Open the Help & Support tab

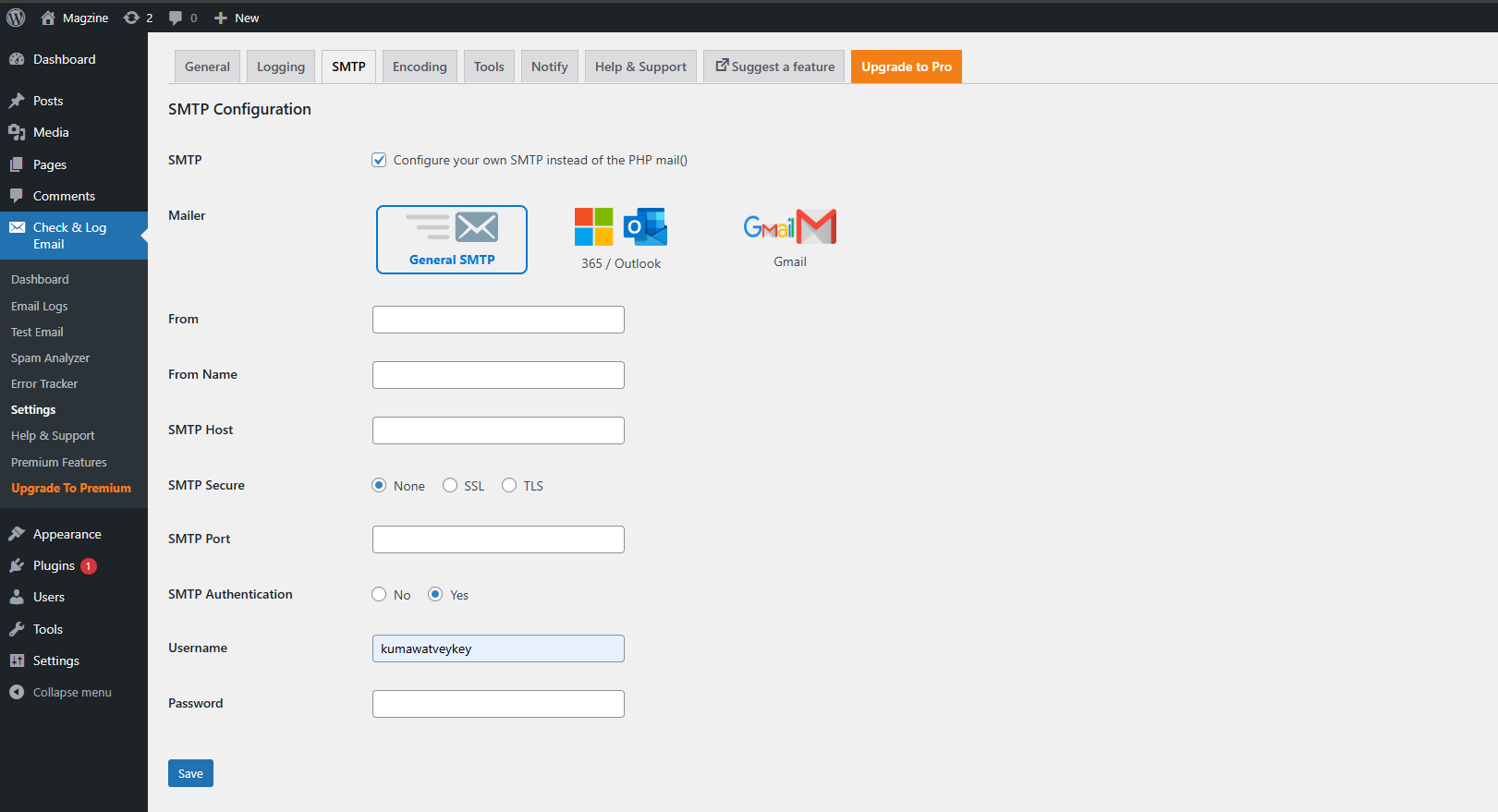pyautogui.click(x=640, y=67)
